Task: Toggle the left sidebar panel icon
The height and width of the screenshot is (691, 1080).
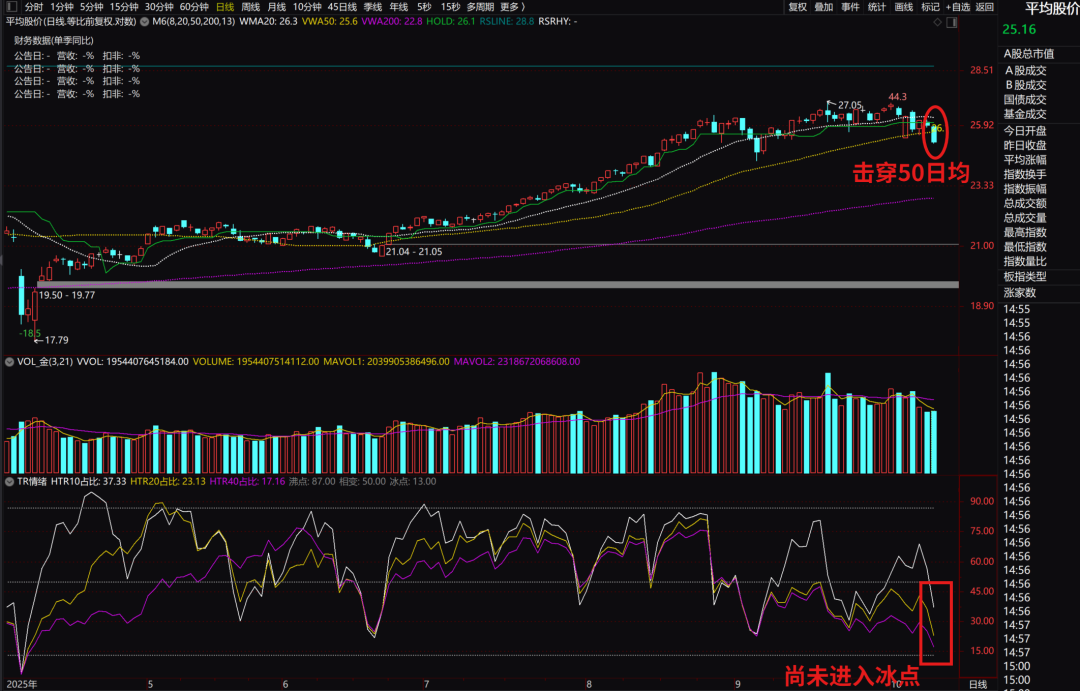Action: (x=11, y=7)
